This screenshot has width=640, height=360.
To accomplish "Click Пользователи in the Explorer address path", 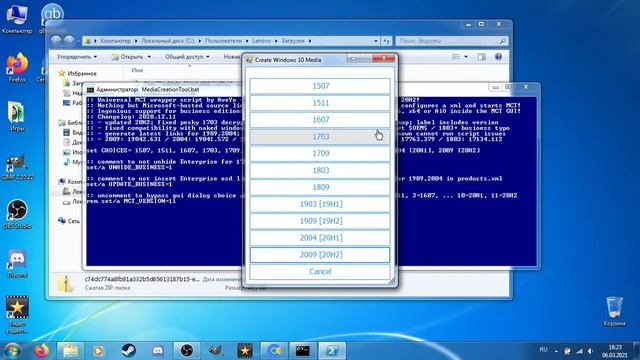I will (x=223, y=41).
